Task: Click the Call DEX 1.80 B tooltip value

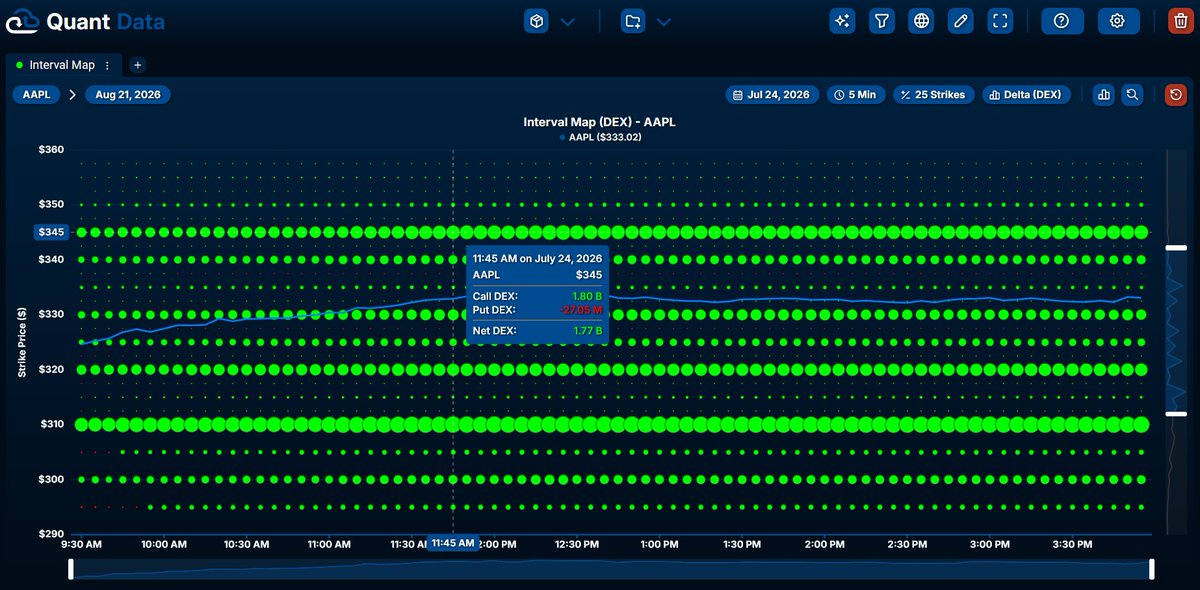Action: 588,296
